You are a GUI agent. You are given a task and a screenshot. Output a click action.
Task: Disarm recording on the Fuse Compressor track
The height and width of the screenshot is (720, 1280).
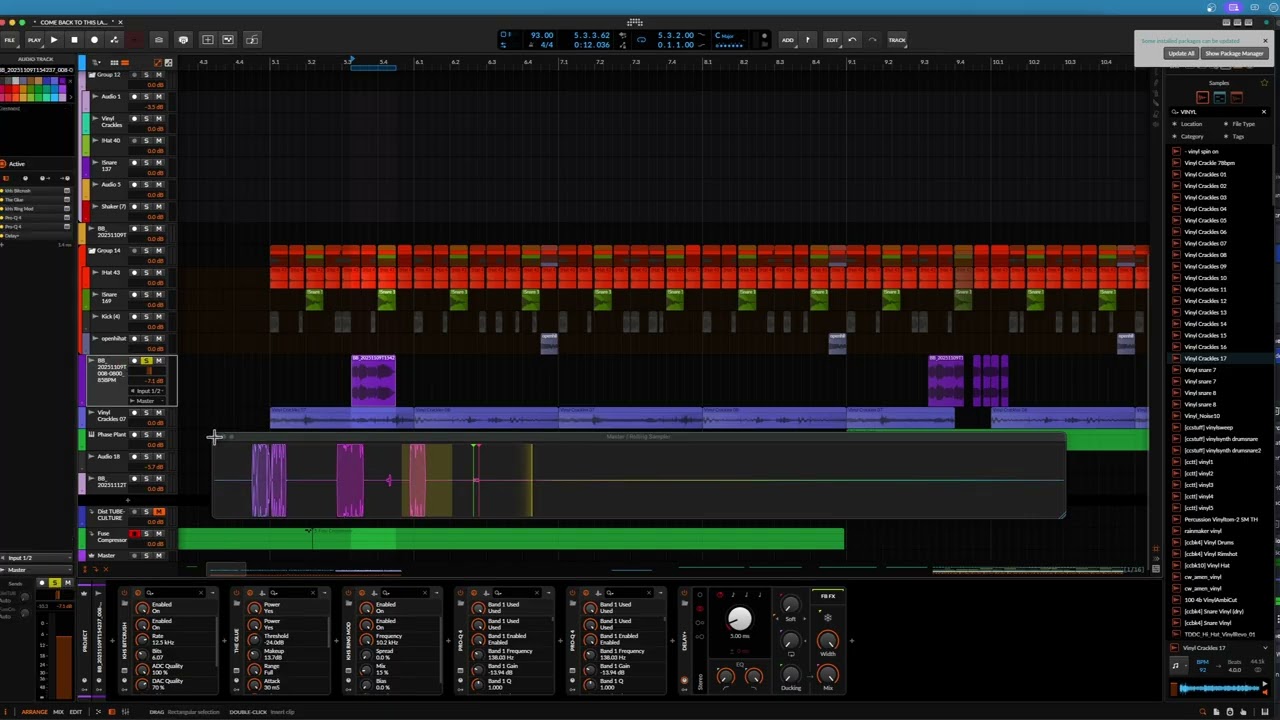coord(134,534)
